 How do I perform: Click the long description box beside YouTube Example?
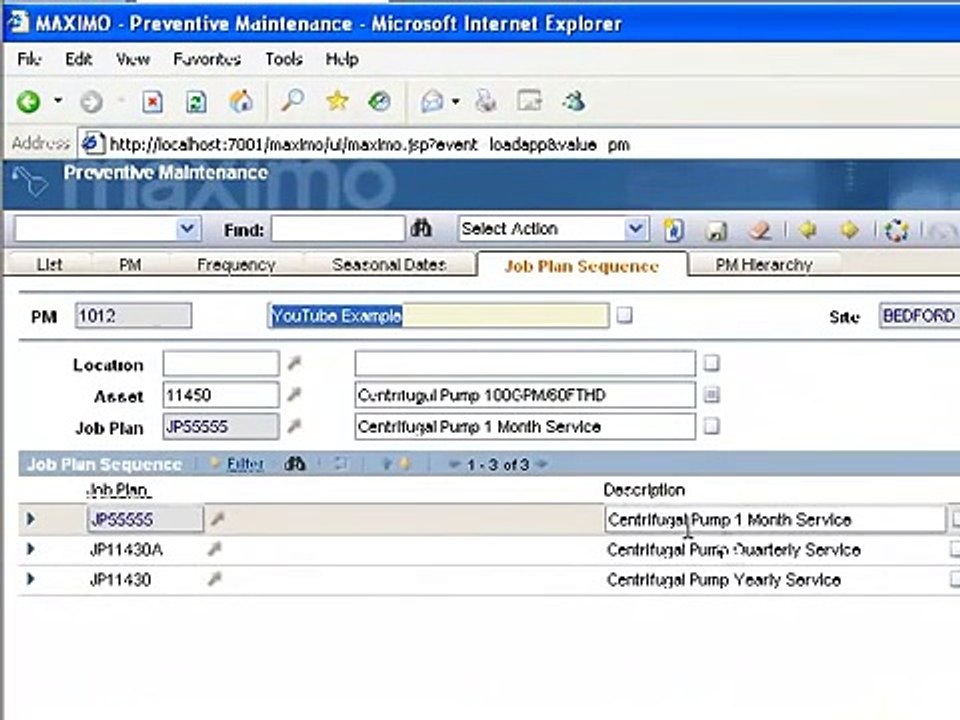pyautogui.click(x=624, y=315)
